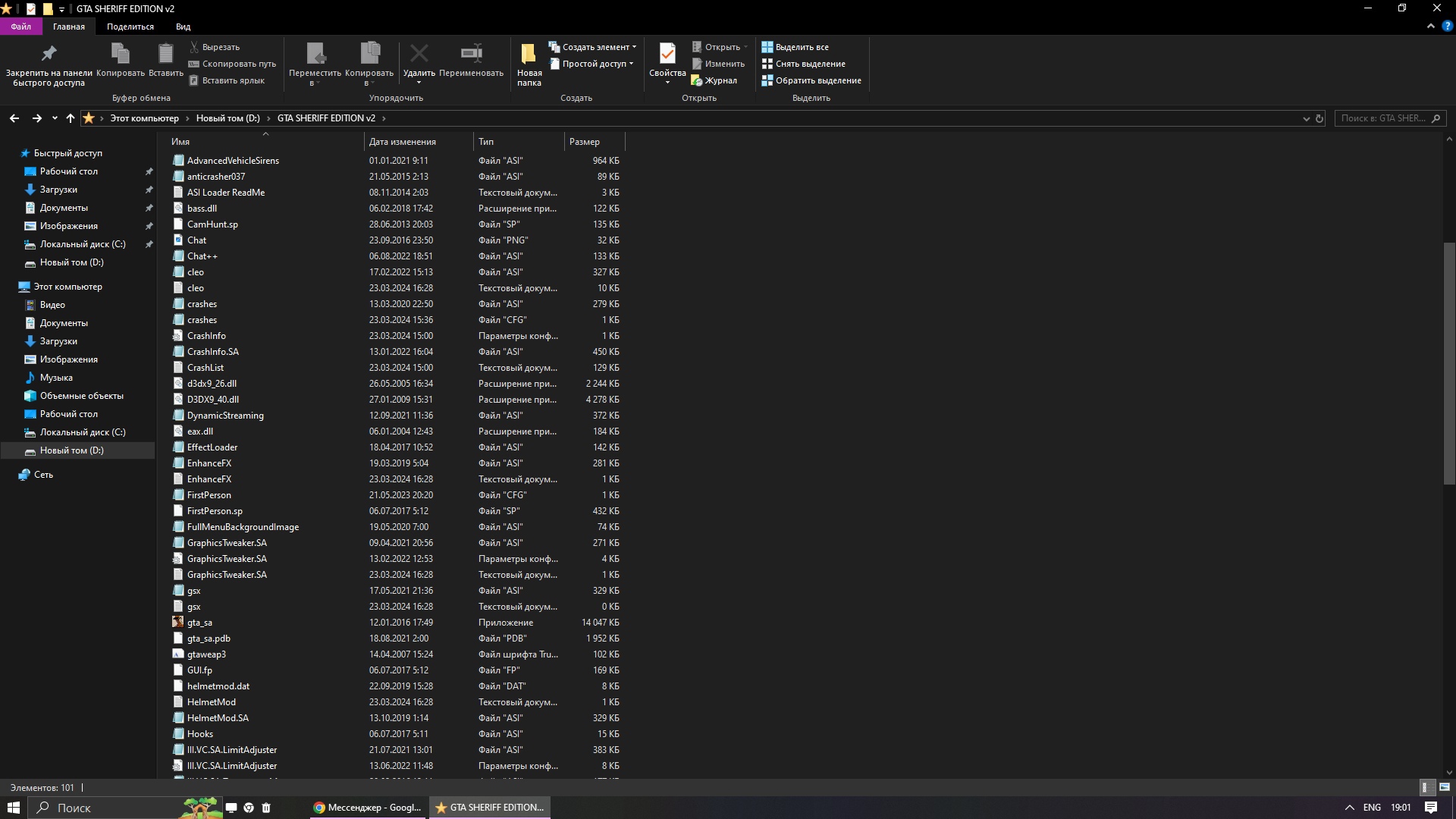Go up one folder with up arrow
This screenshot has height=819, width=1456.
[x=71, y=118]
